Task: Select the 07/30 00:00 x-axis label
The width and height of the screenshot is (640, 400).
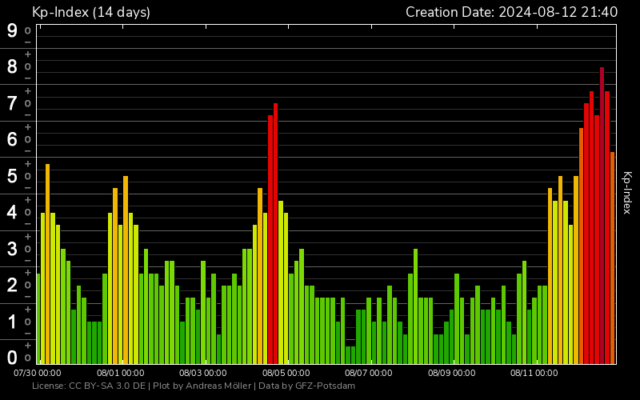Action: [x=38, y=372]
